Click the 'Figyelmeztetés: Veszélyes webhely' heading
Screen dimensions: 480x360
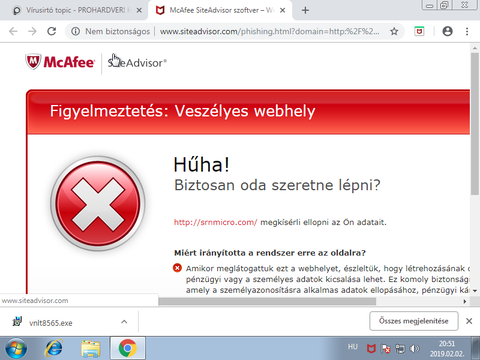pos(182,111)
